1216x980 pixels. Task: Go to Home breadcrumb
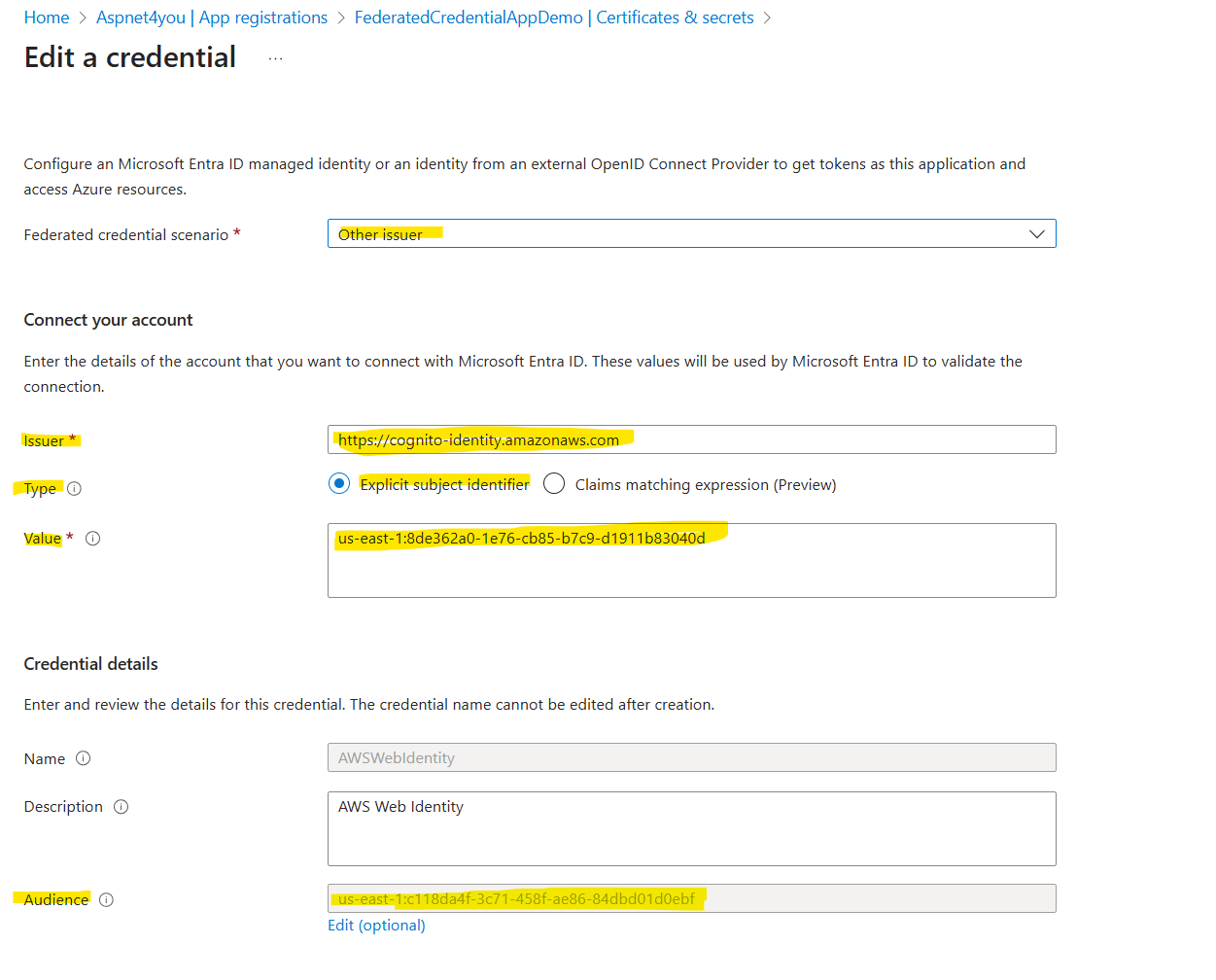pyautogui.click(x=47, y=17)
